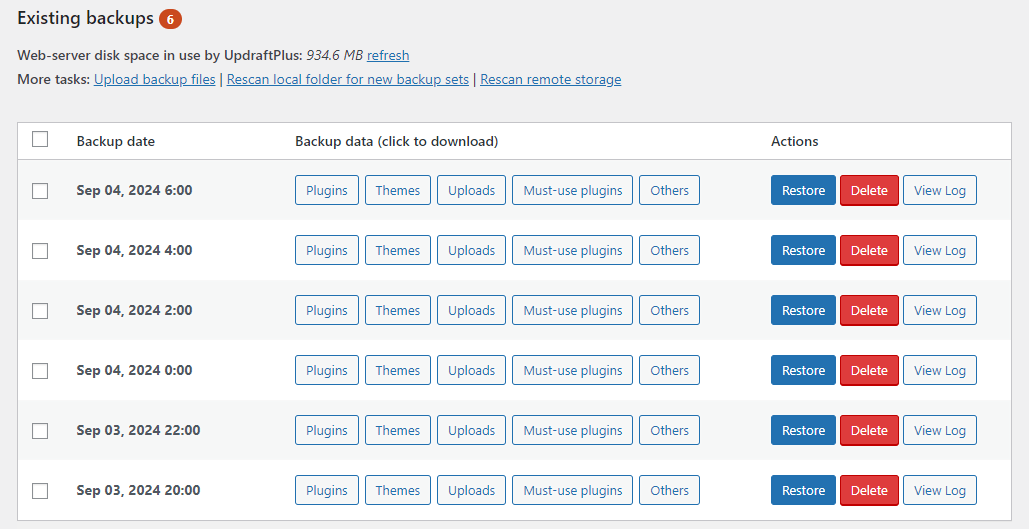Download Themes from Sep 04 6:00 backup

coord(398,190)
